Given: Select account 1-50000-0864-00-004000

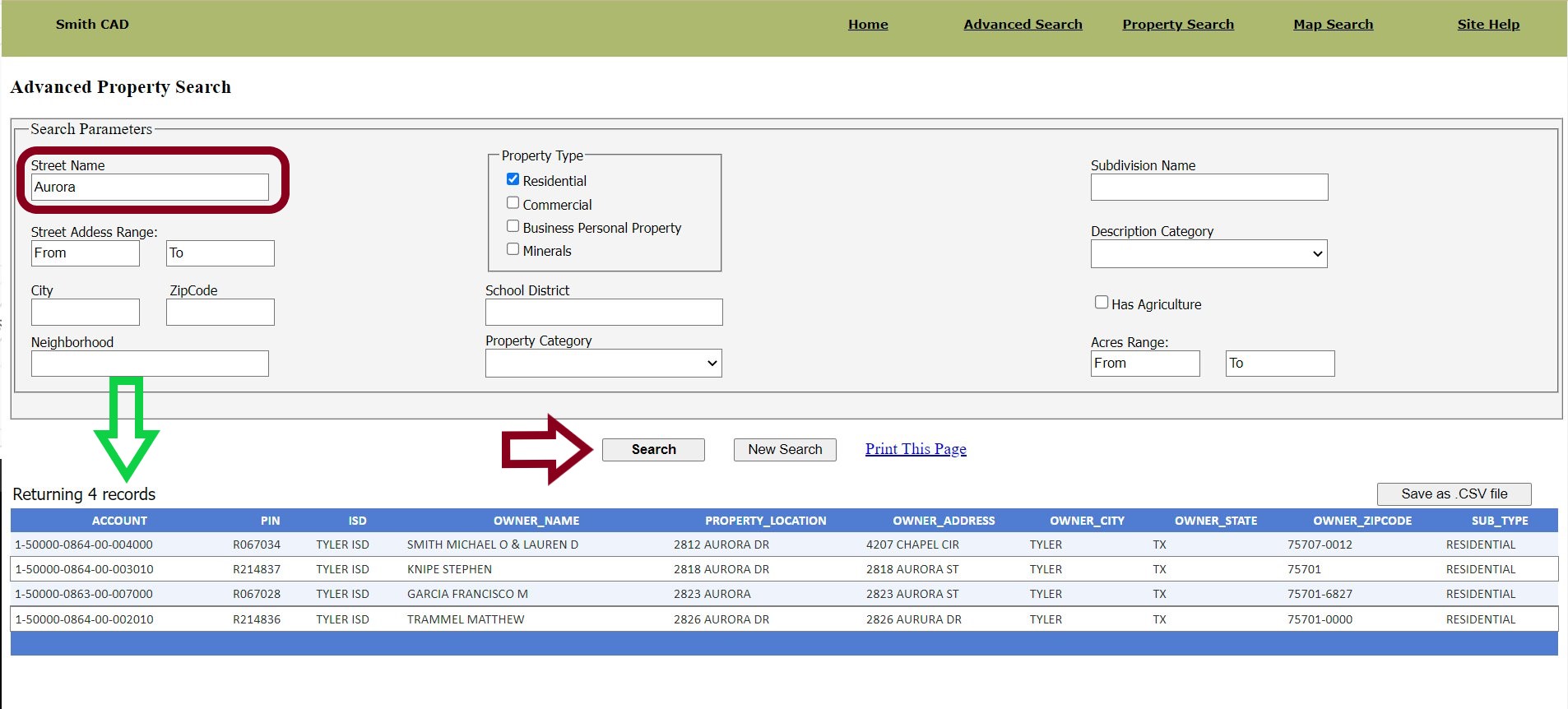Looking at the screenshot, I should pos(84,544).
